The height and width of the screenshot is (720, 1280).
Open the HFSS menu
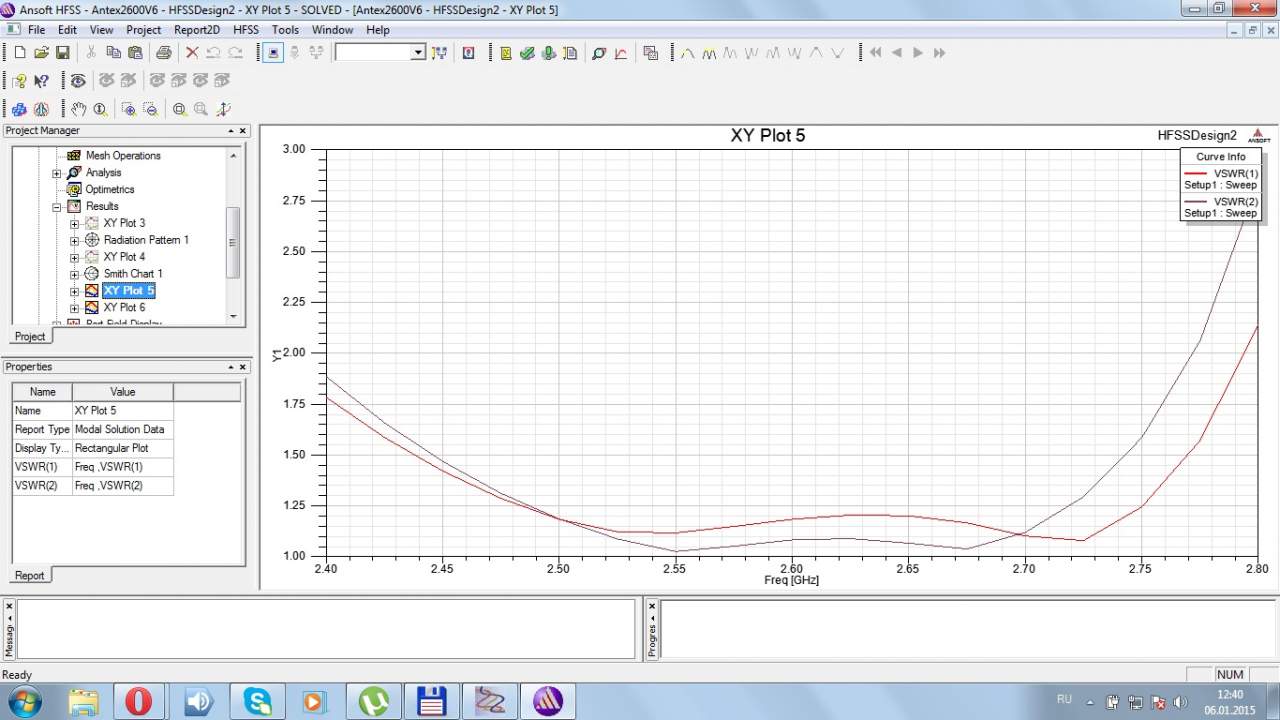(x=245, y=30)
